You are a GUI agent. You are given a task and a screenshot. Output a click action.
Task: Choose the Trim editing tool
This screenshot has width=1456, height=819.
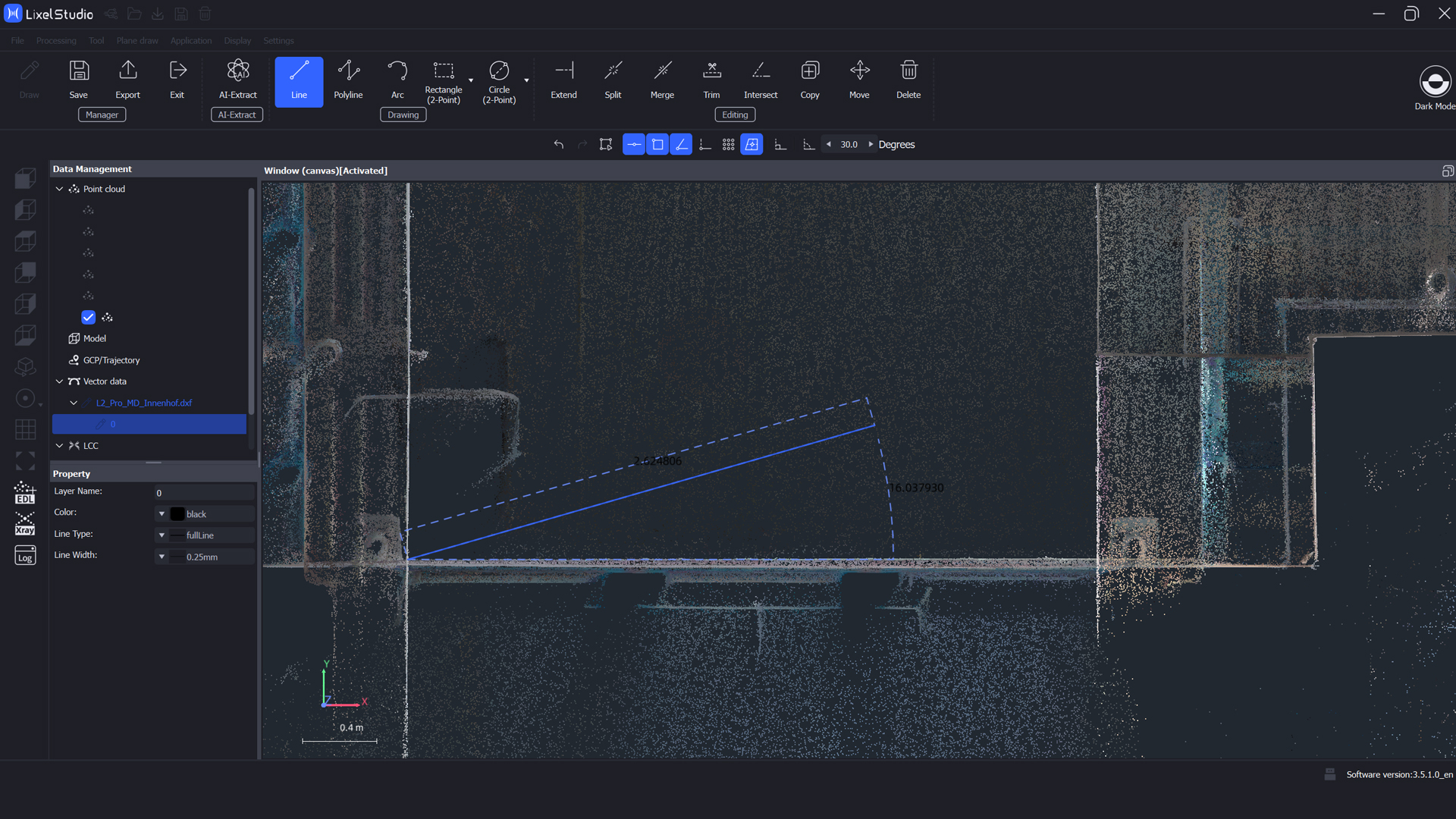pyautogui.click(x=711, y=80)
